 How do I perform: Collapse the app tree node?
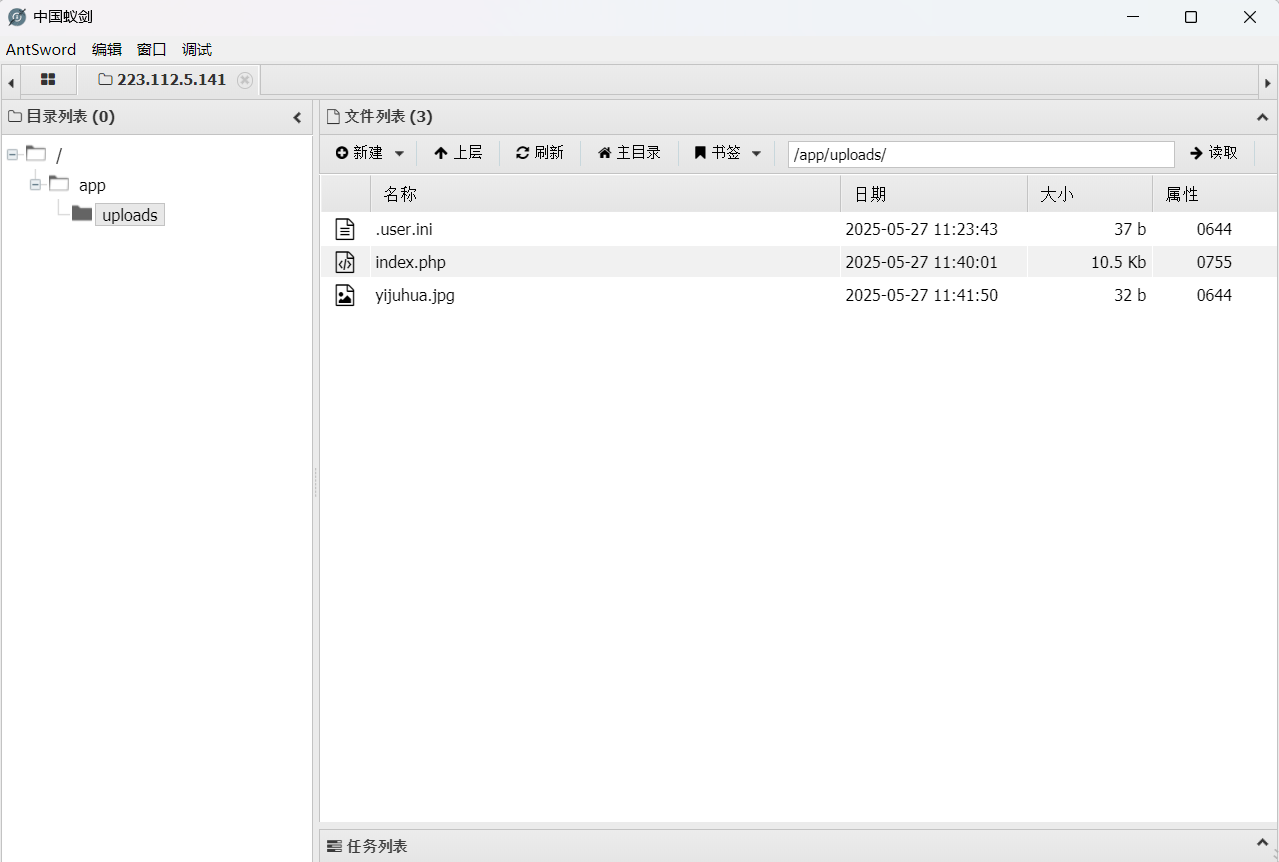(35, 184)
